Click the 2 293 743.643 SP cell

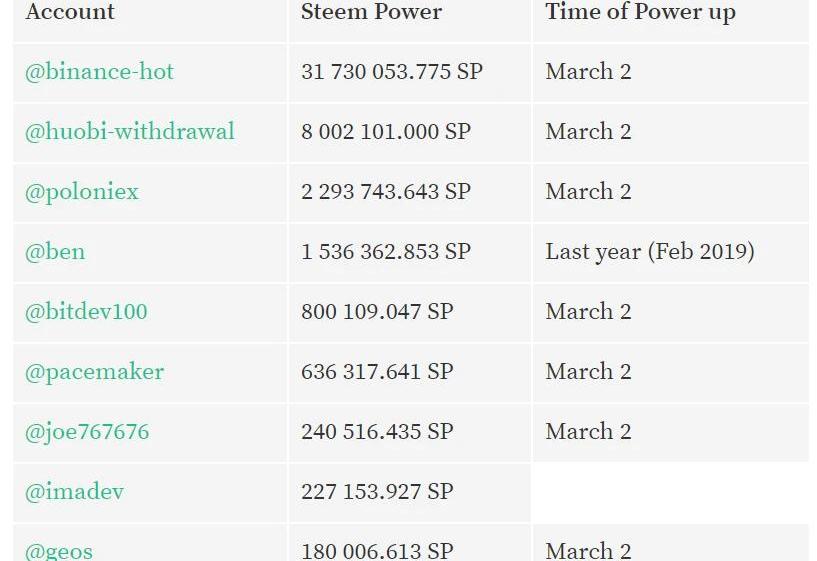pos(385,192)
